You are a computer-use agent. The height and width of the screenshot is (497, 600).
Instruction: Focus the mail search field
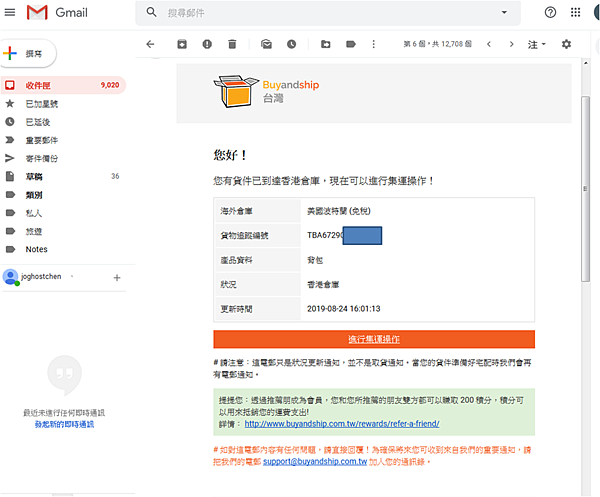coord(329,13)
